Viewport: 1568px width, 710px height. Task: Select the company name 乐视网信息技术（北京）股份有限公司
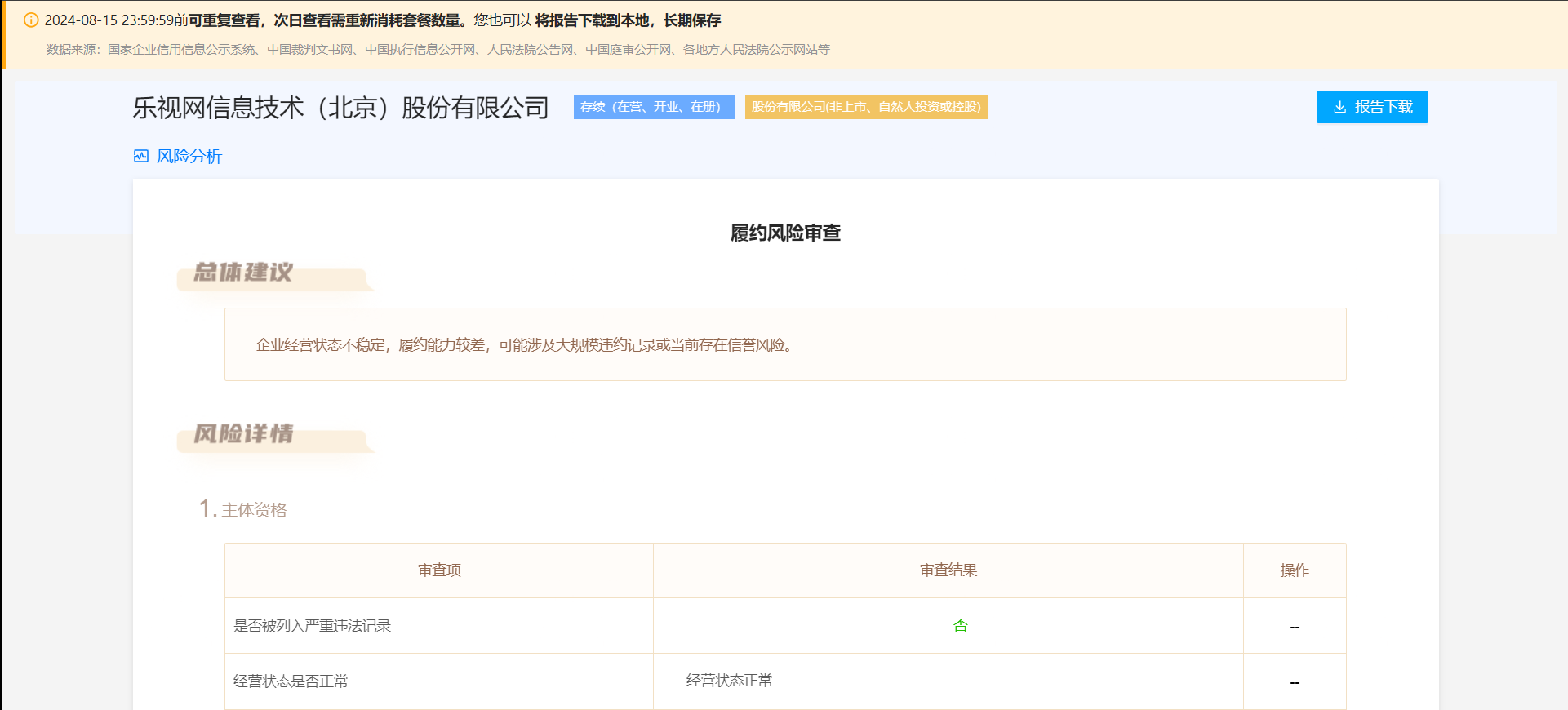click(340, 108)
